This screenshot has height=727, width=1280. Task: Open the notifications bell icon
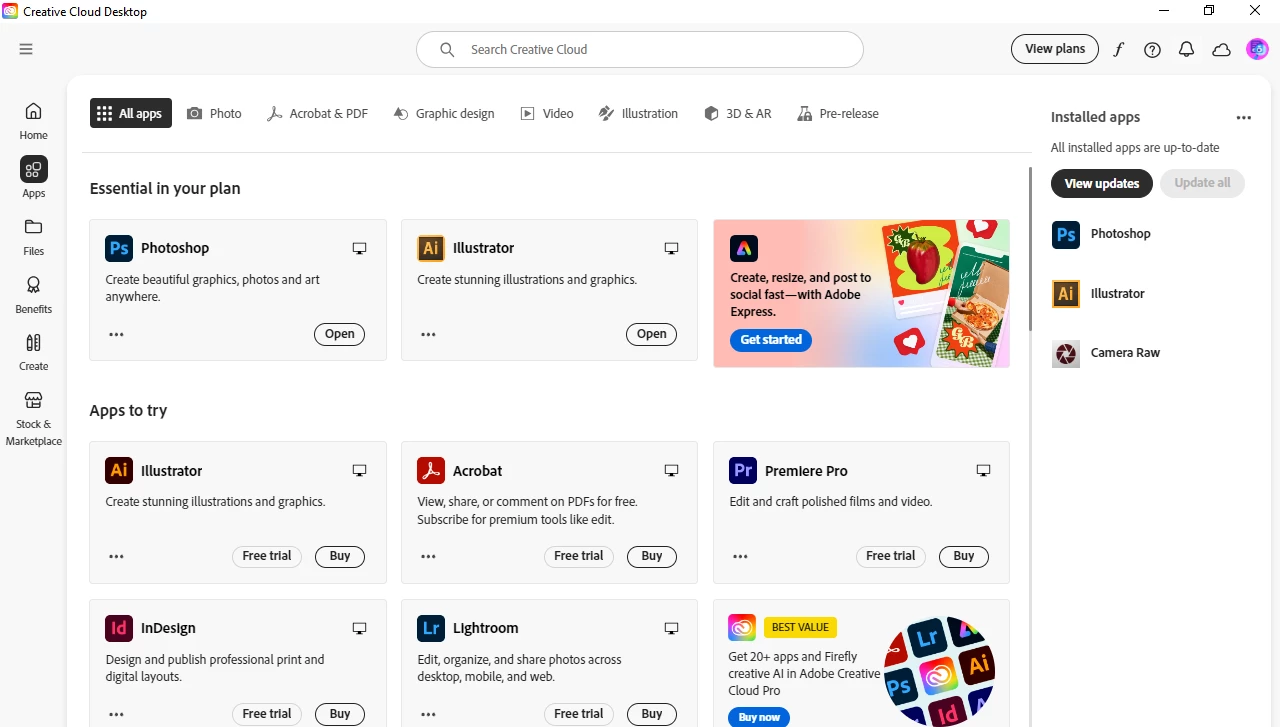(x=1186, y=49)
